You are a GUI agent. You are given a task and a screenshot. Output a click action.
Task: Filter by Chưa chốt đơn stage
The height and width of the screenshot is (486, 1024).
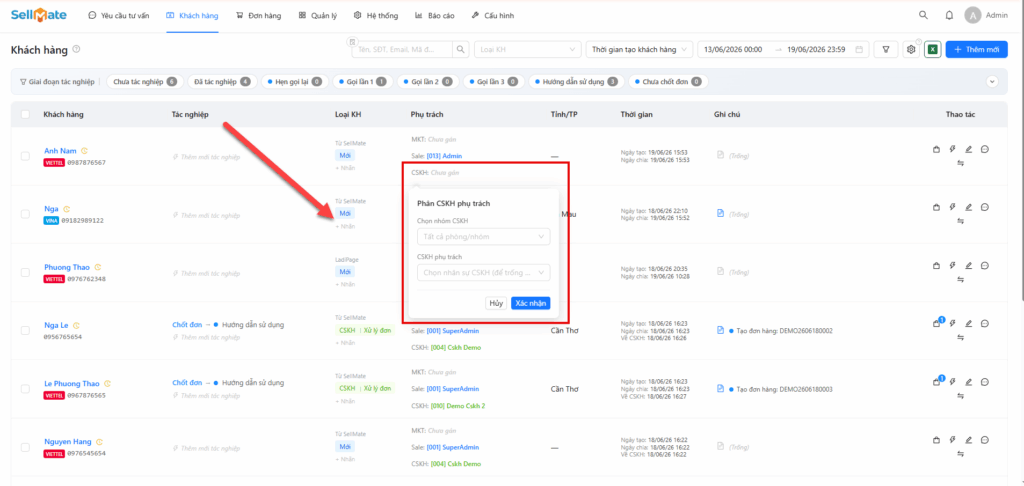[x=667, y=82]
